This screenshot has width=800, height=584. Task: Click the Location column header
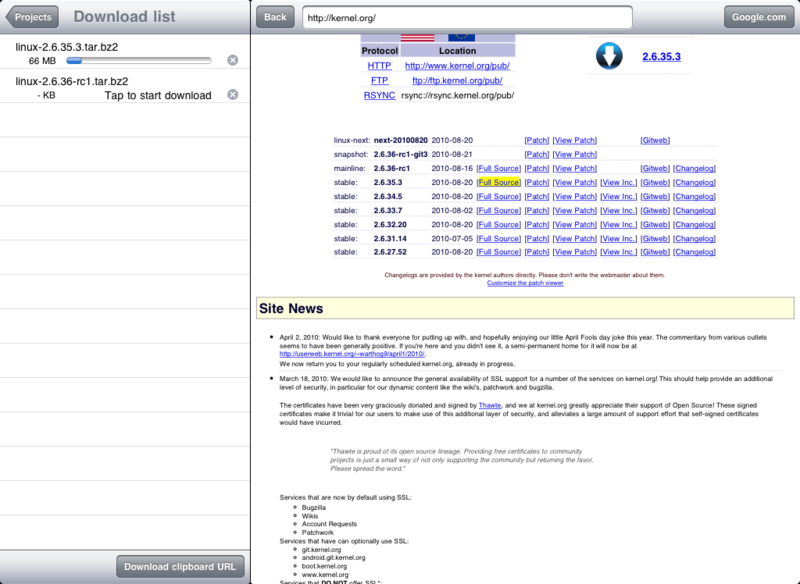tap(457, 51)
